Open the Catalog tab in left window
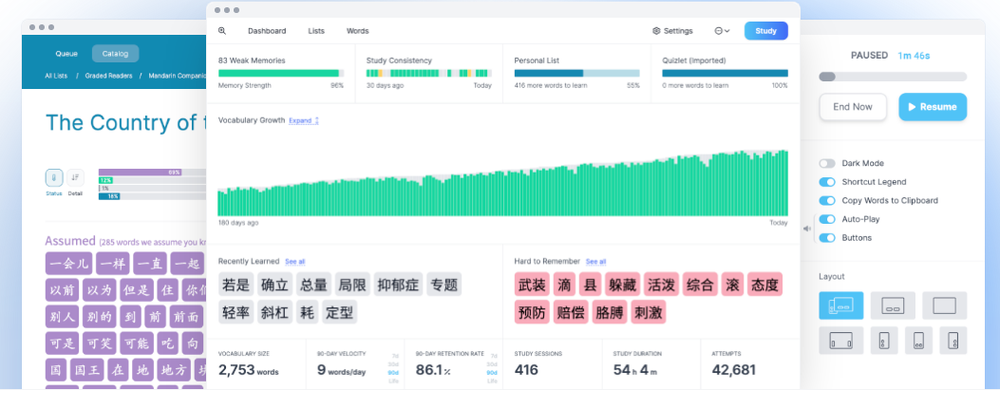Screen dimensions: 1000x403 pyautogui.click(x=115, y=54)
